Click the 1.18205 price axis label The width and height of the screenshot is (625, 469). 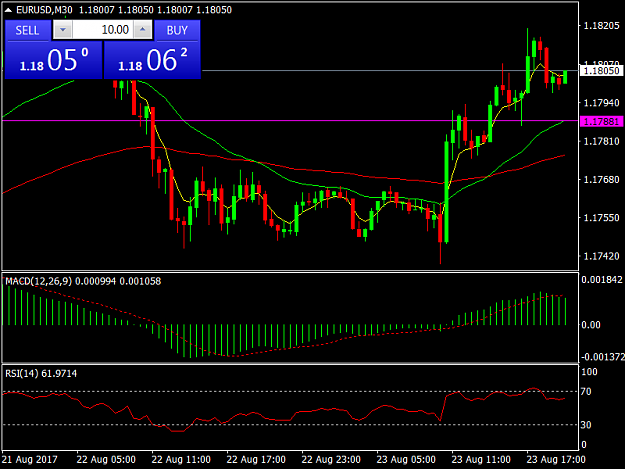[601, 26]
